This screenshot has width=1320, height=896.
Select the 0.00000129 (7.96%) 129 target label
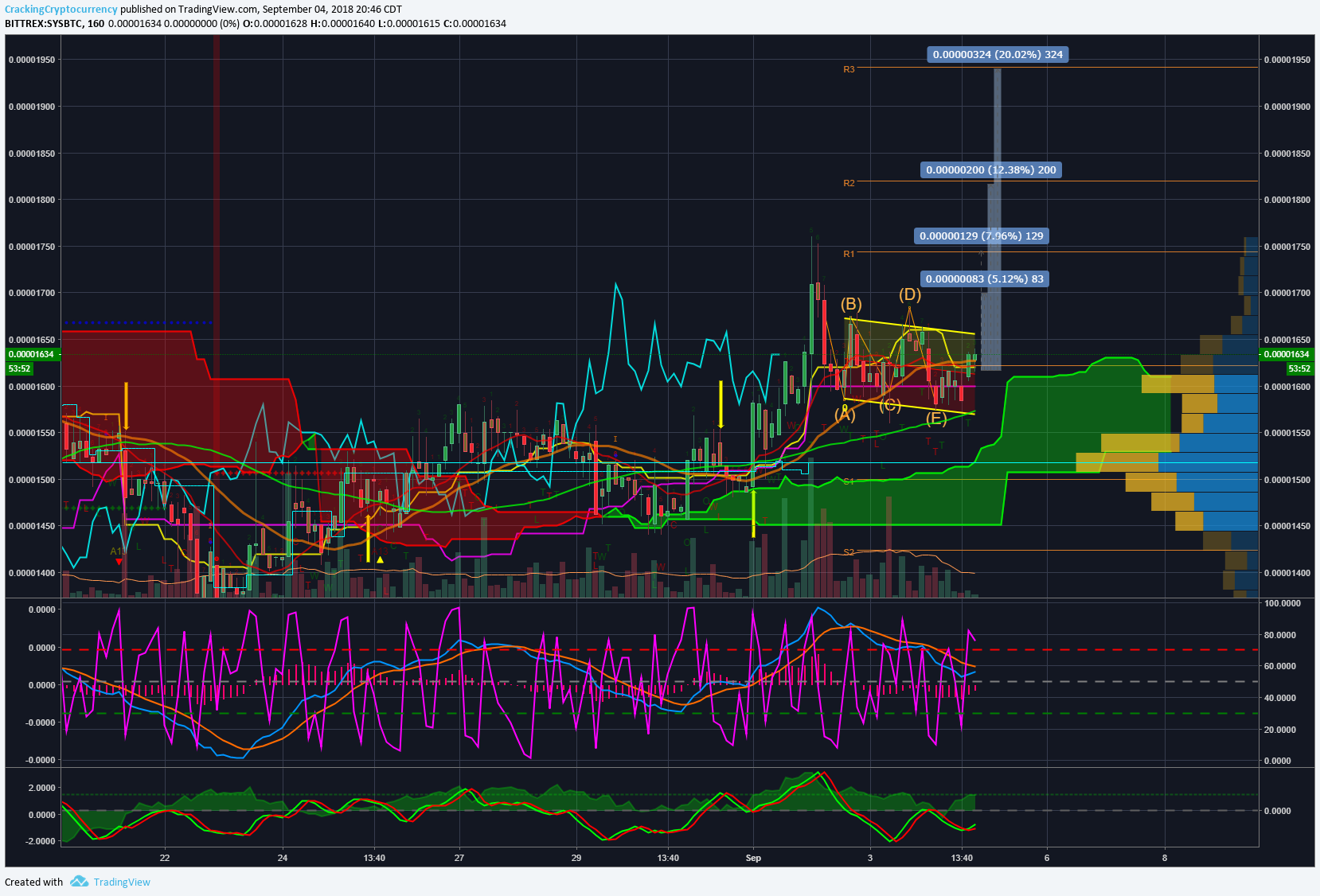point(982,236)
